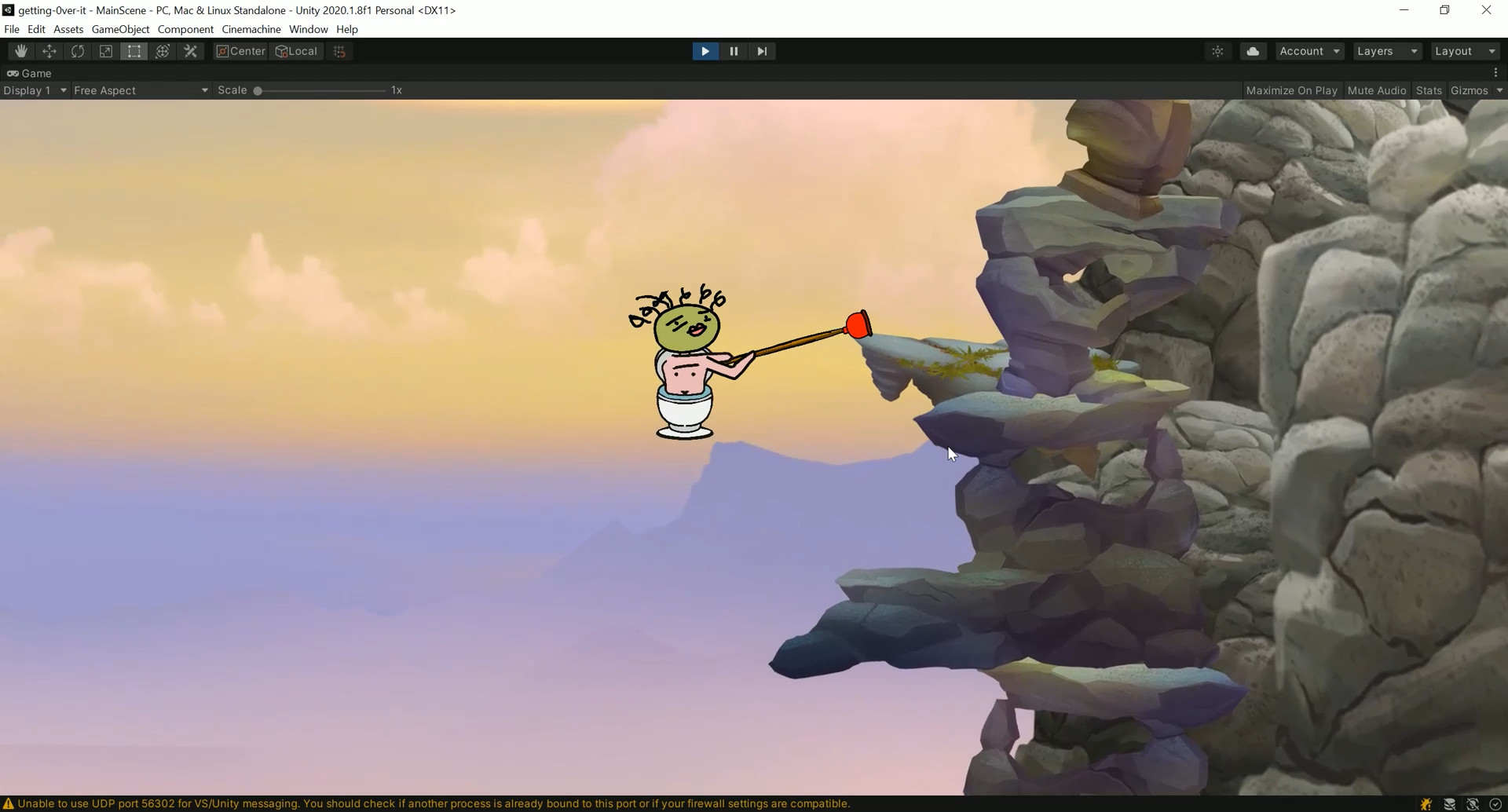Screen dimensions: 1508x812
Task: Toggle grid snapping icon
Action: pos(340,51)
